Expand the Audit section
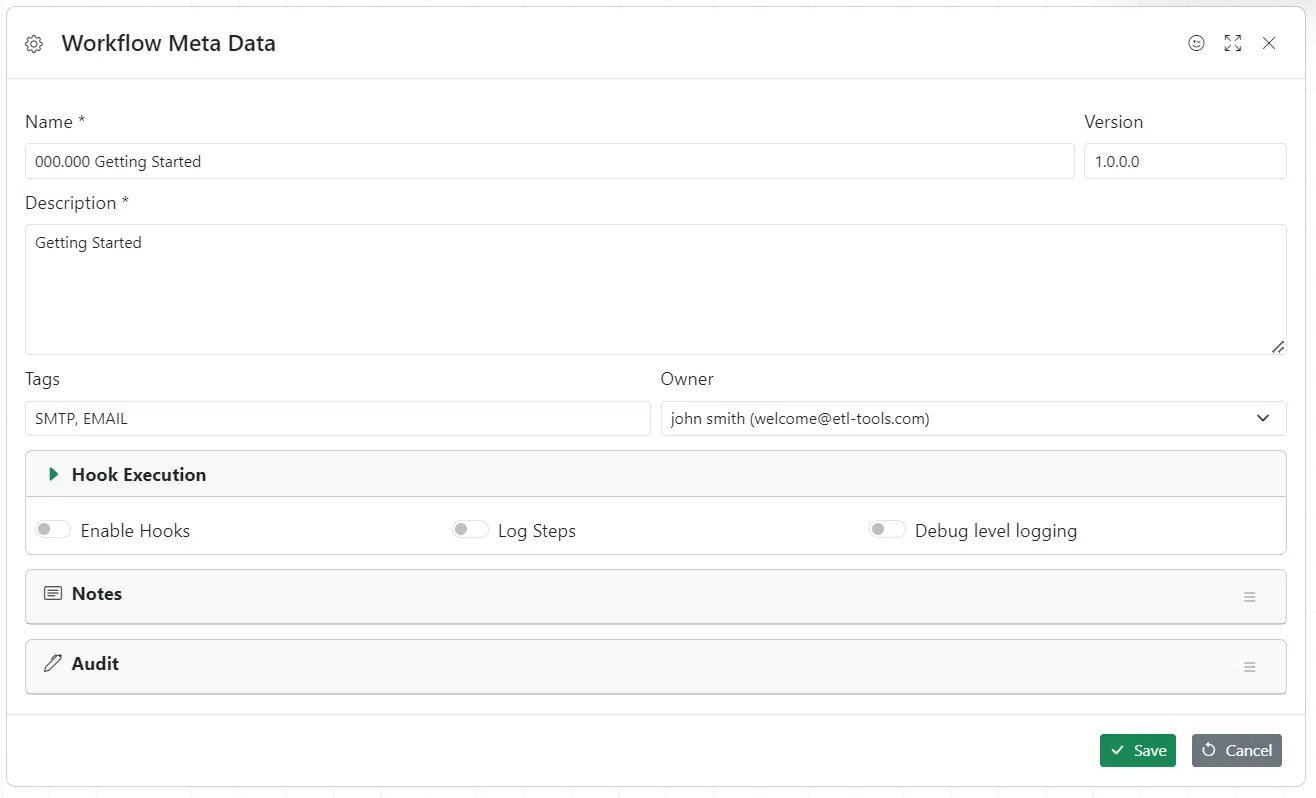 pyautogui.click(x=93, y=663)
